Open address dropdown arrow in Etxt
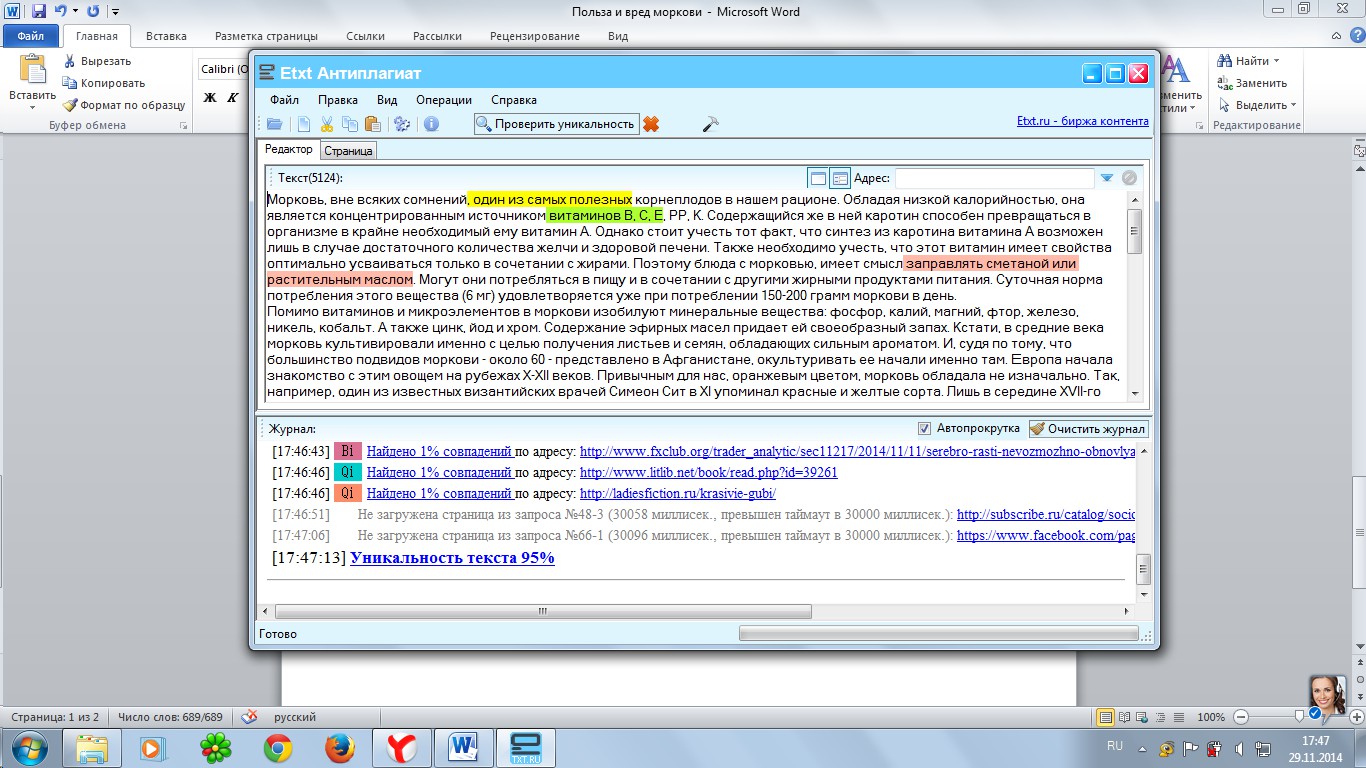 pyautogui.click(x=1107, y=178)
